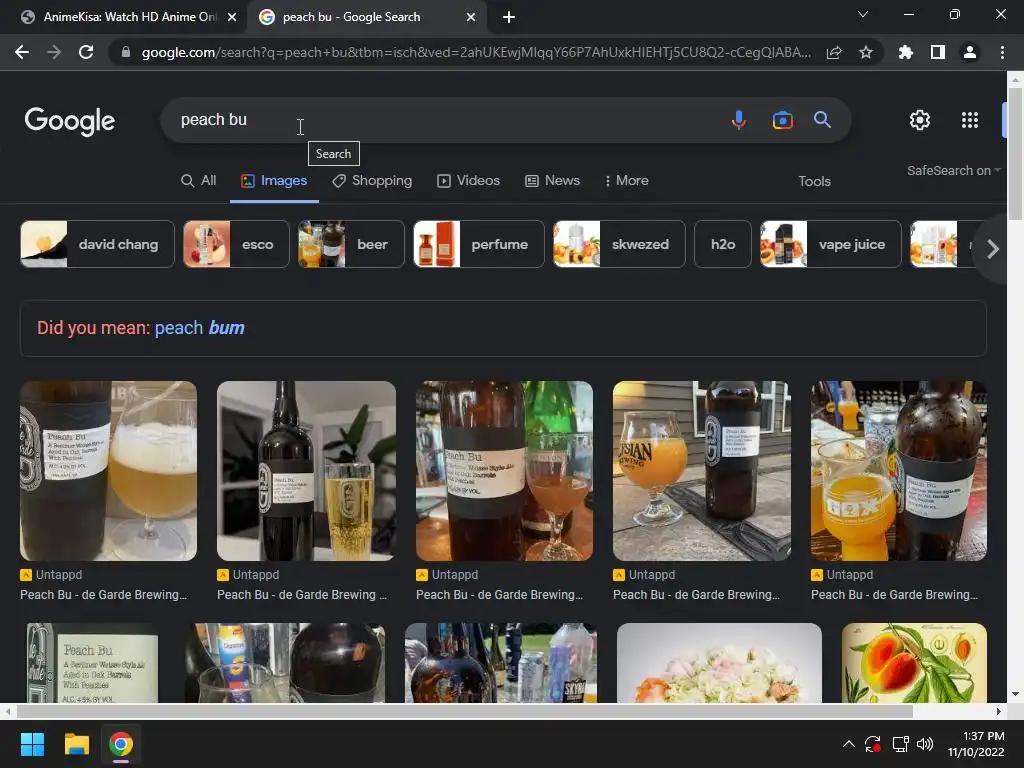This screenshot has height=768, width=1024.
Task: Show hidden system tray icons
Action: click(848, 744)
